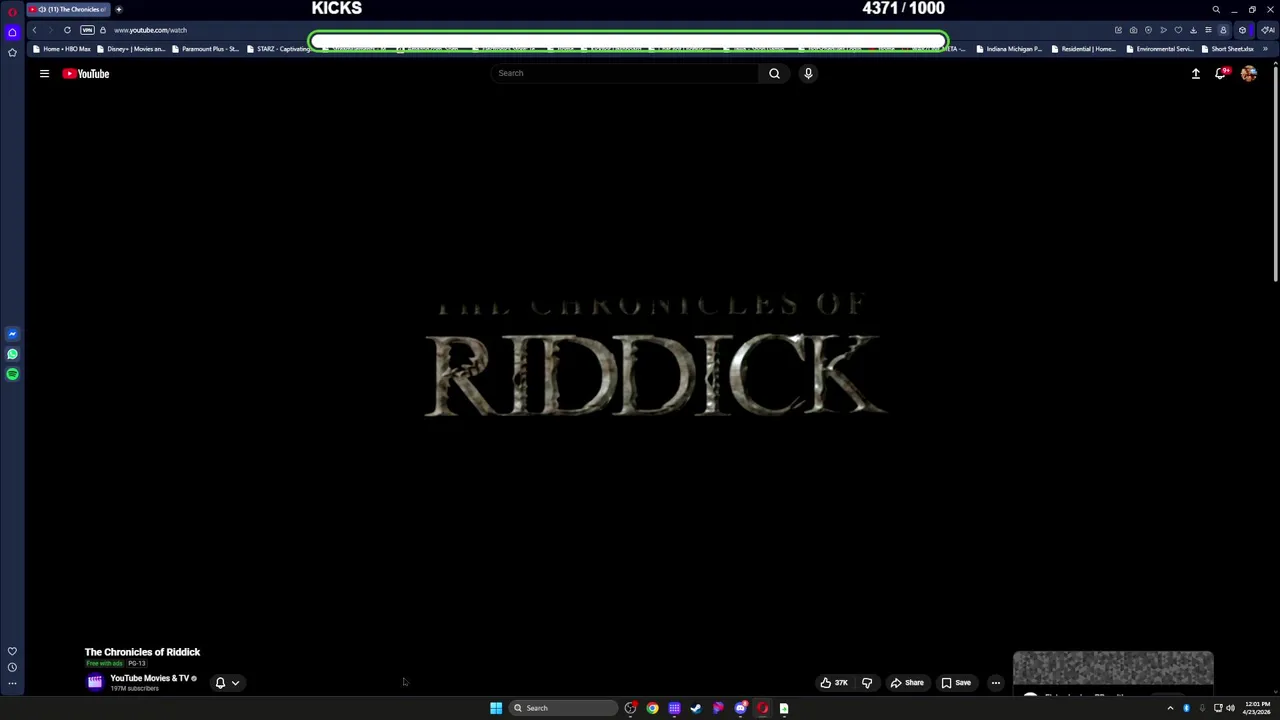Open YouTube Movies & TV channel
1280x720 pixels.
tap(149, 678)
